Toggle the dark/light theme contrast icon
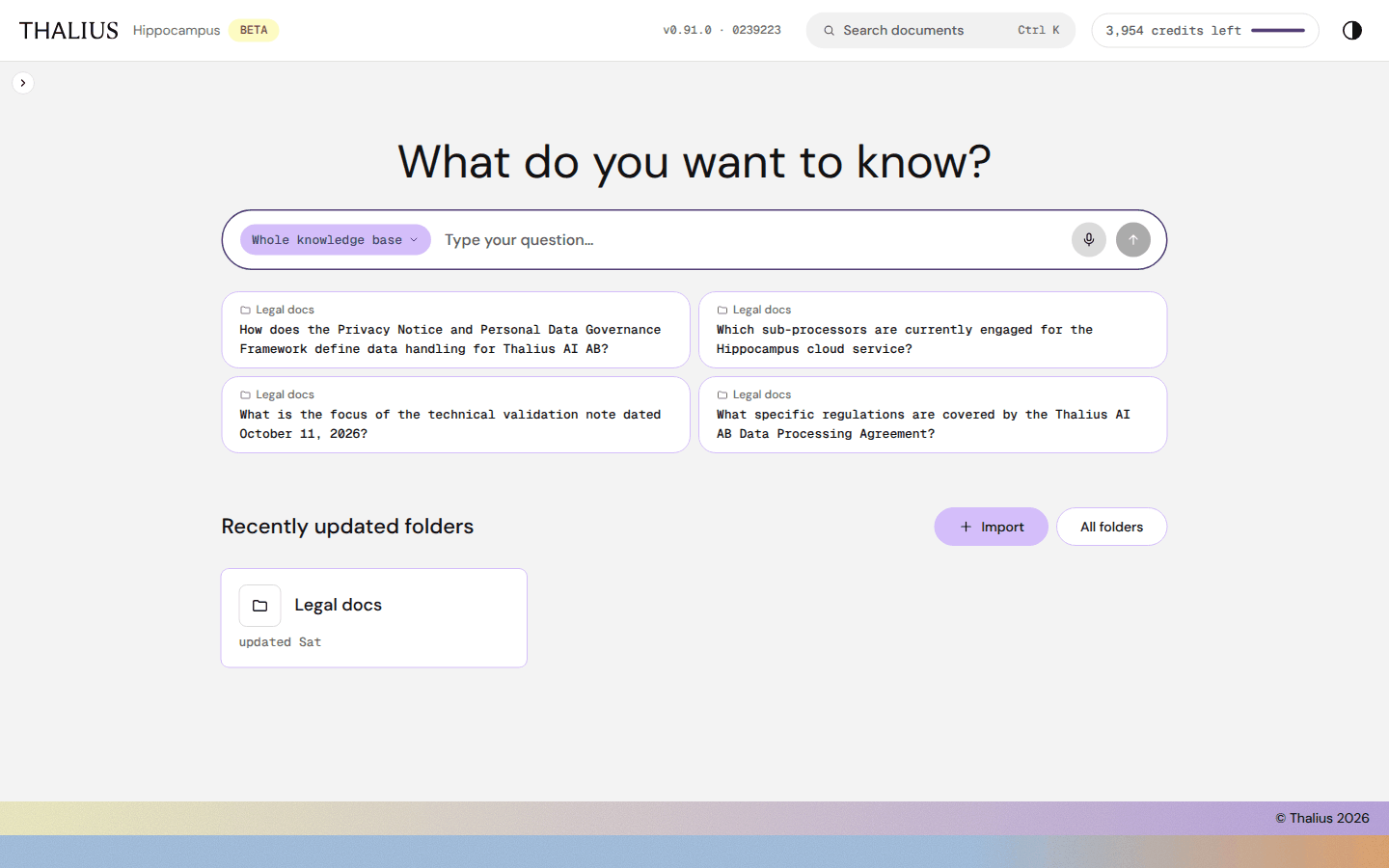The width and height of the screenshot is (1389, 868). (1352, 30)
